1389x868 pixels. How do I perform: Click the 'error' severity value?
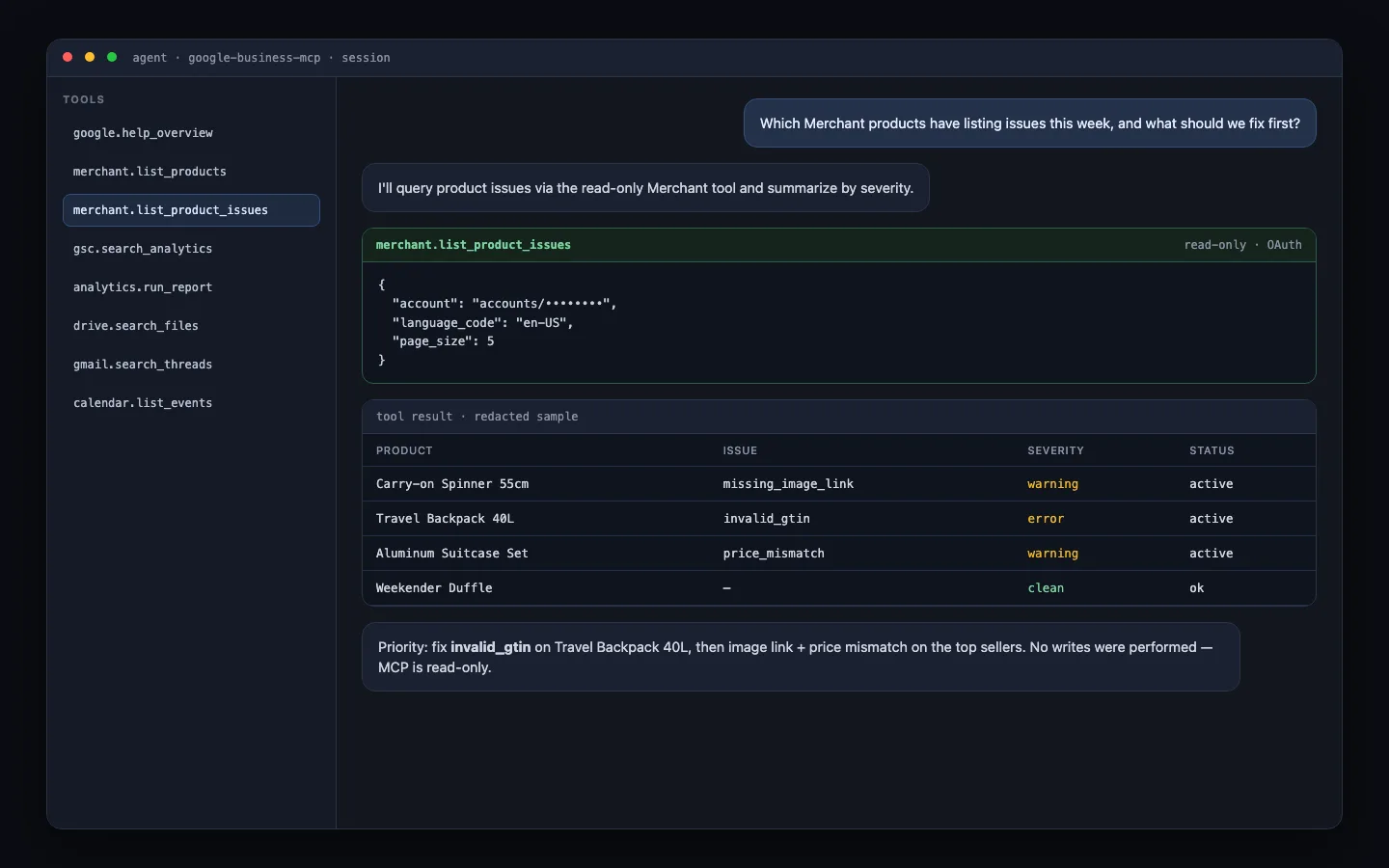1046,519
